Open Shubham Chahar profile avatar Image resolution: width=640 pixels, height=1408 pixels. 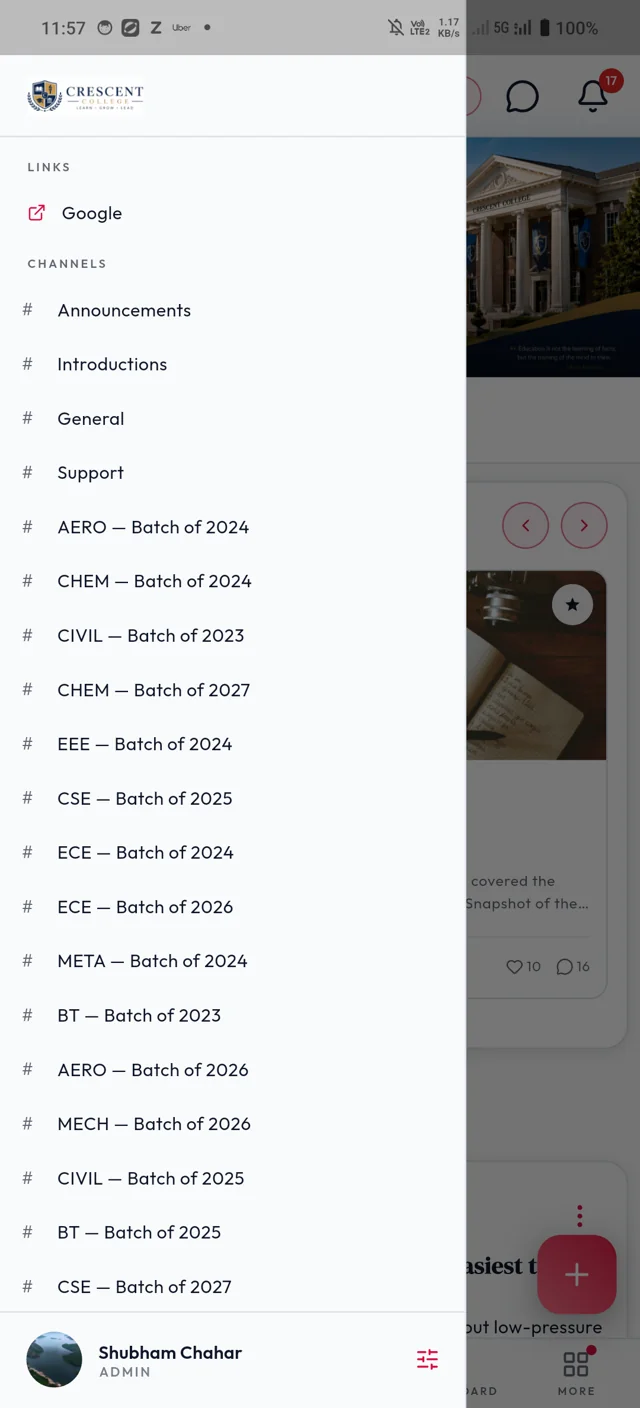click(54, 1359)
